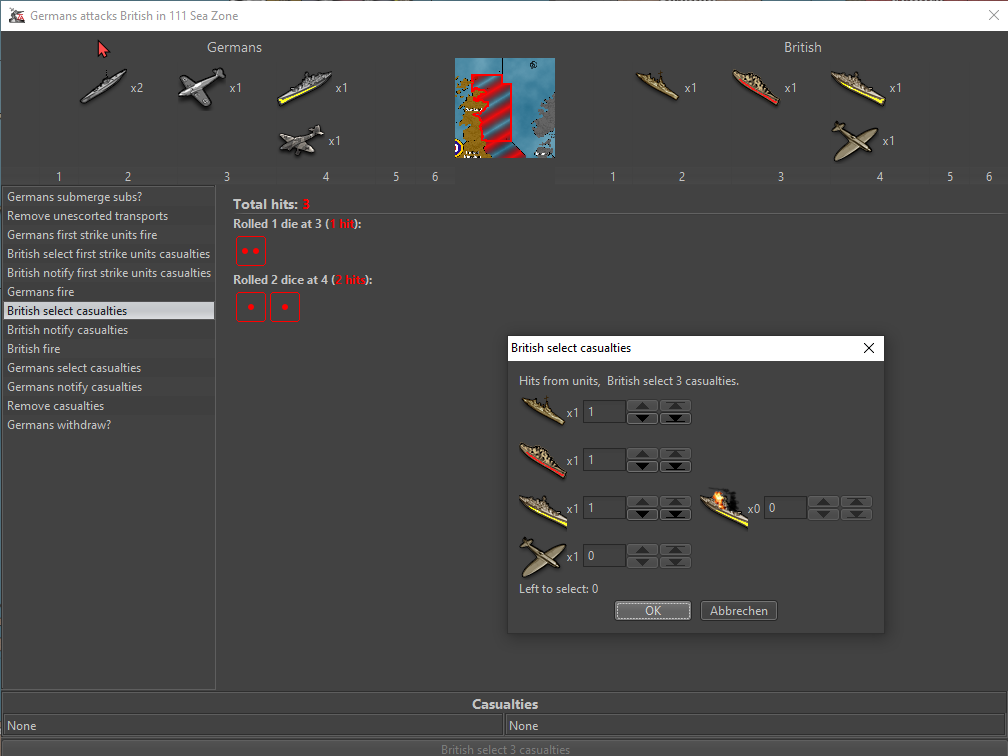Click the 111 Sea Zone map thumbnail

click(x=505, y=107)
